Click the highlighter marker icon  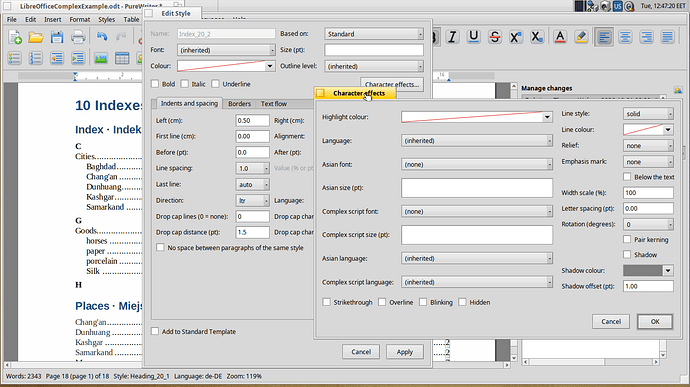(x=581, y=37)
